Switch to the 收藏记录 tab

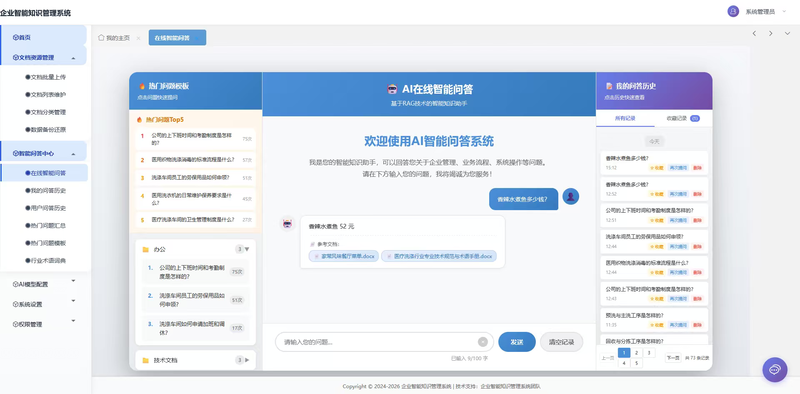tap(683, 118)
